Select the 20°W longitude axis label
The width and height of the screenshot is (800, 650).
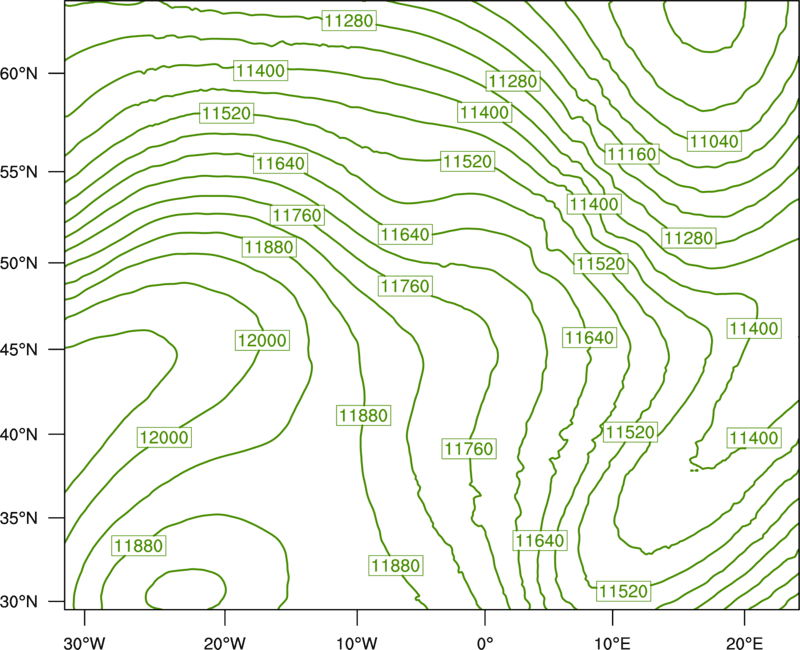pos(224,643)
